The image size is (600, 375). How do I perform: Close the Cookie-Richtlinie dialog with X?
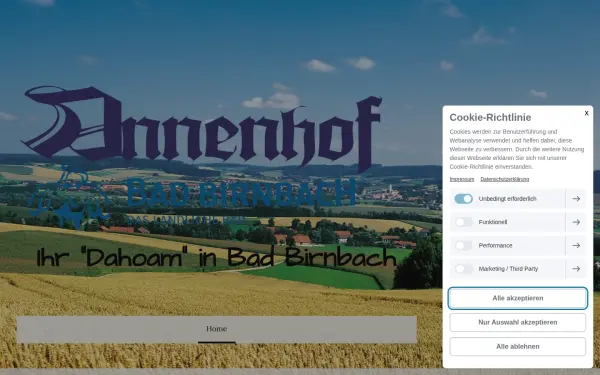tap(586, 113)
